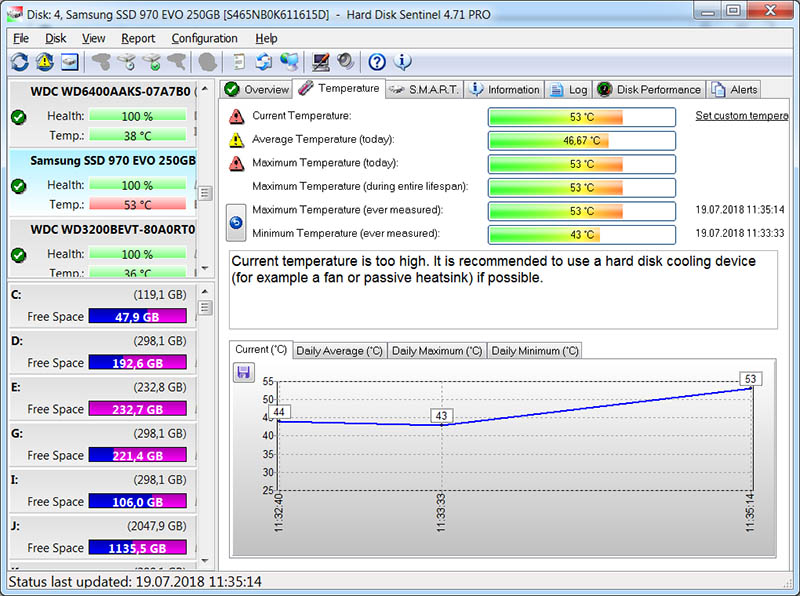
Task: Open the disk information toolbar icon
Action: 69,62
